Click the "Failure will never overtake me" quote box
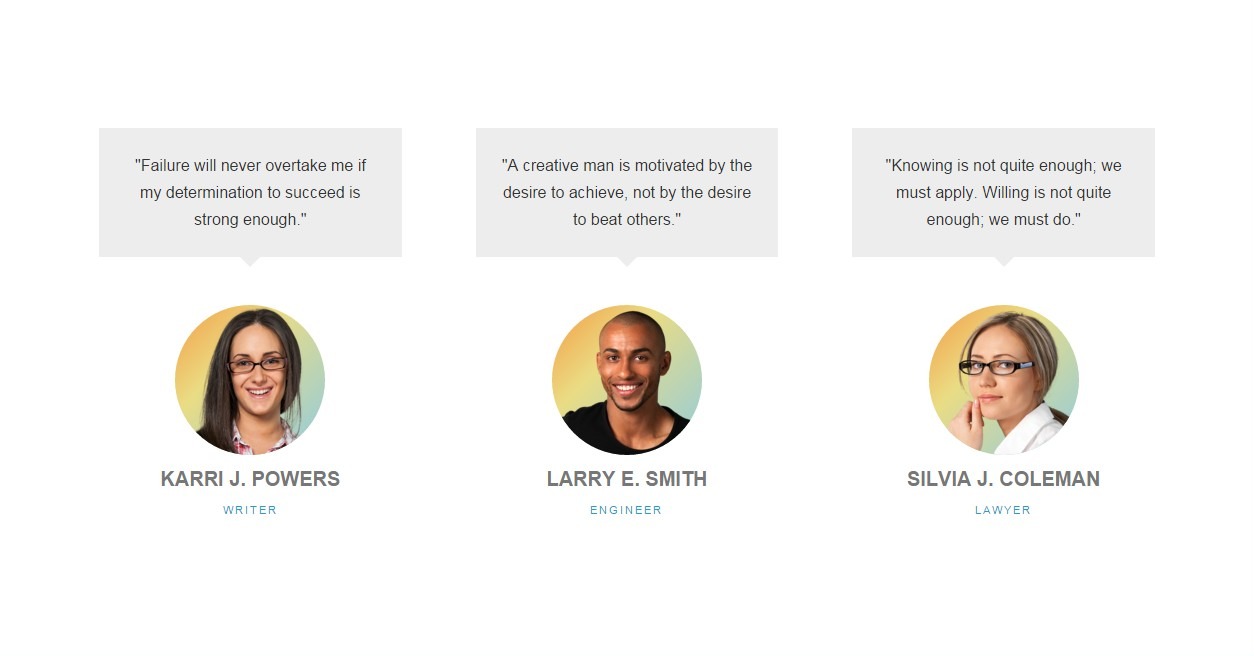The image size is (1254, 656). tap(250, 192)
